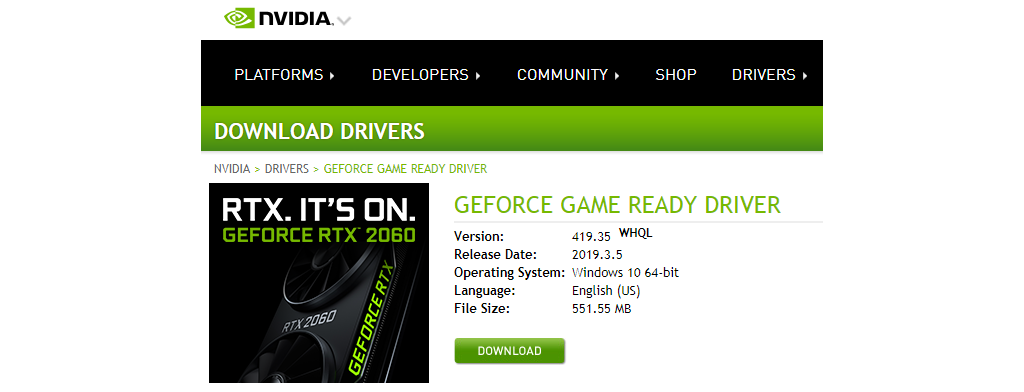Open the DEVELOPERS menu
This screenshot has height=392, width=1024.
pos(421,75)
